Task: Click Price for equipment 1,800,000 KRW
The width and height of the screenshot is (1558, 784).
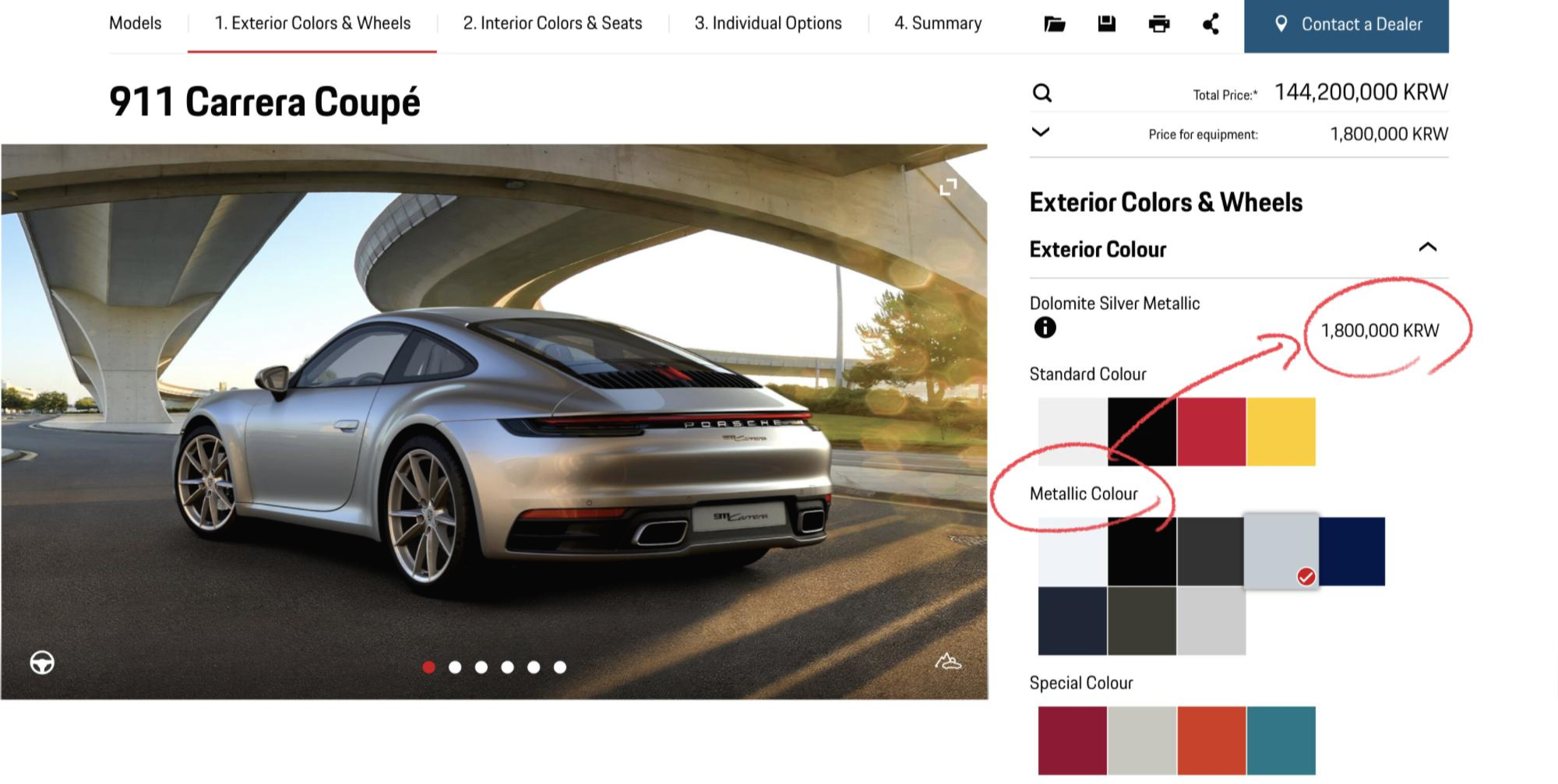Action: pyautogui.click(x=1389, y=134)
